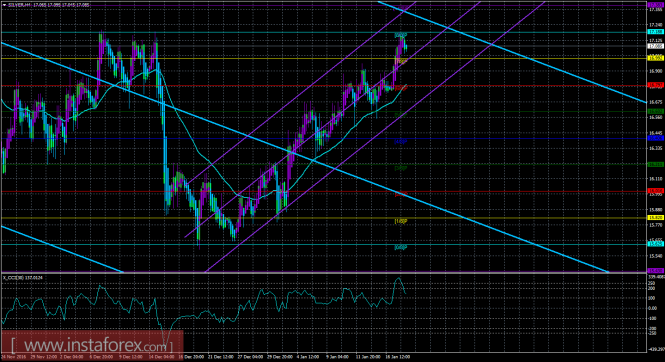Select the yellow 16.995 price level tag

point(656,58)
